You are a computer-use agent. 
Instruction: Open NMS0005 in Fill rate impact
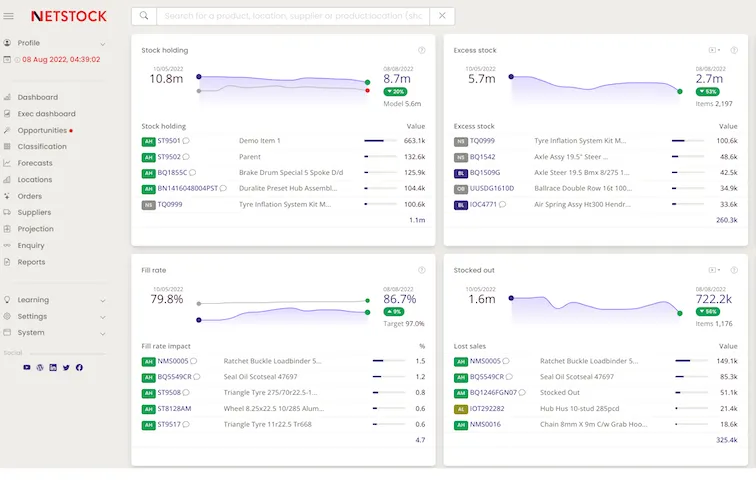pyautogui.click(x=173, y=361)
